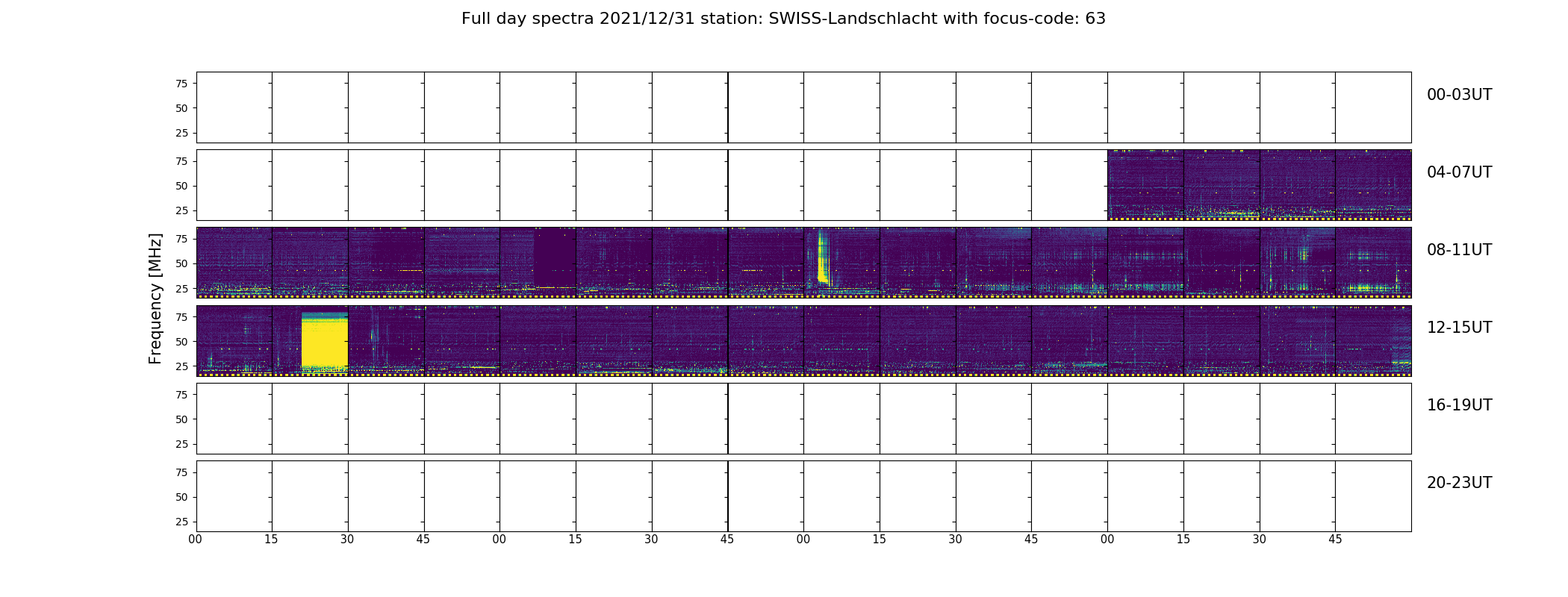Screen dimensions: 1568x597
Task: Select the 12-15UT row label
Action: (1459, 328)
